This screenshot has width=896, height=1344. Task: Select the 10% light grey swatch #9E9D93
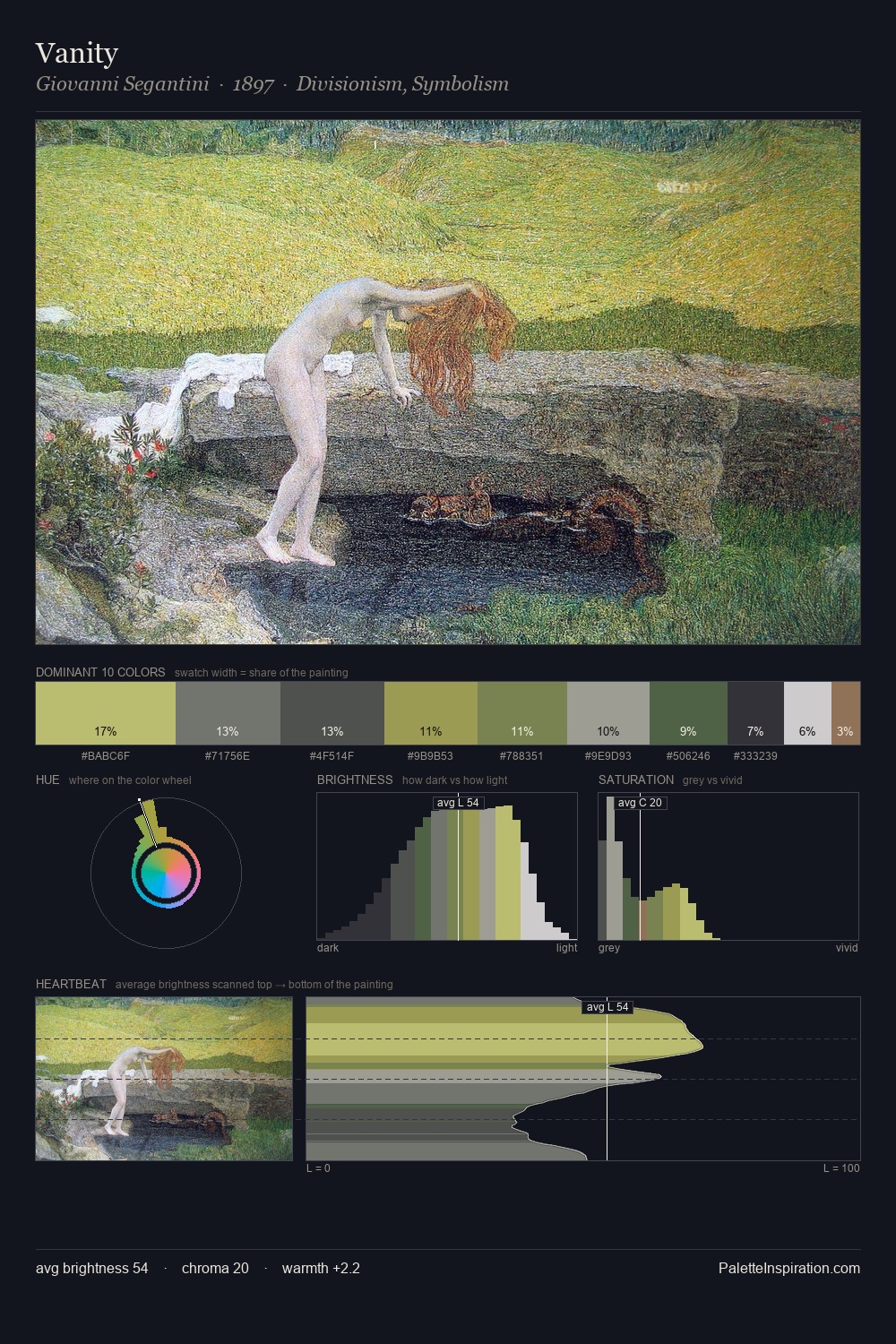[608, 713]
